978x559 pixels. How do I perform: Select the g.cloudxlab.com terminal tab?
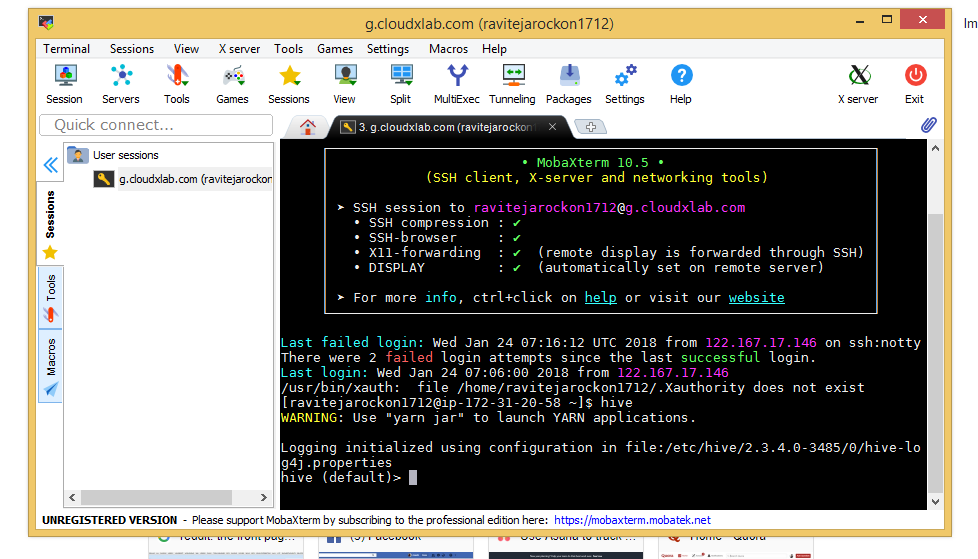tap(446, 127)
